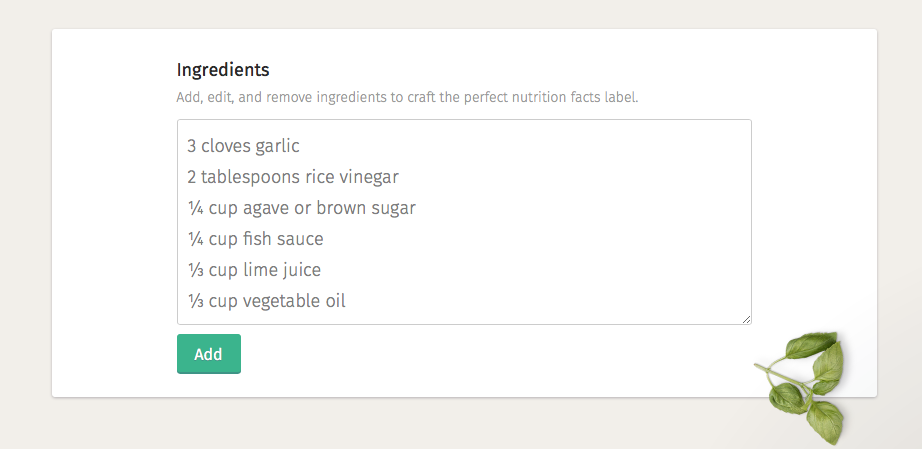This screenshot has width=922, height=449.
Task: Click the number 3 before 'cloves'
Action: point(192,146)
